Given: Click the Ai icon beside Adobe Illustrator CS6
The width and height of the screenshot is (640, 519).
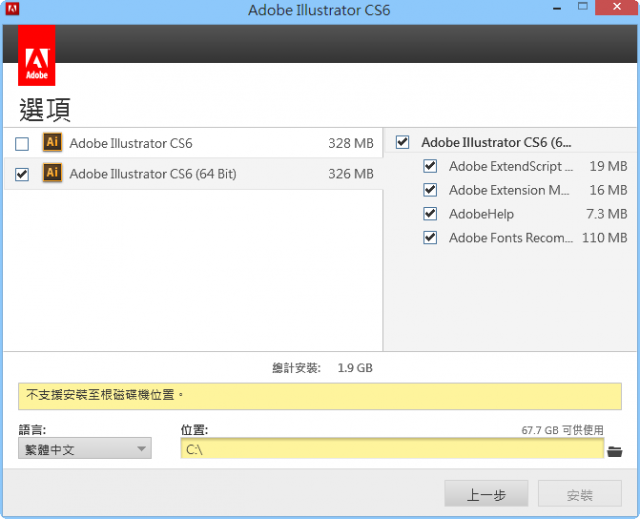Looking at the screenshot, I should point(53,142).
